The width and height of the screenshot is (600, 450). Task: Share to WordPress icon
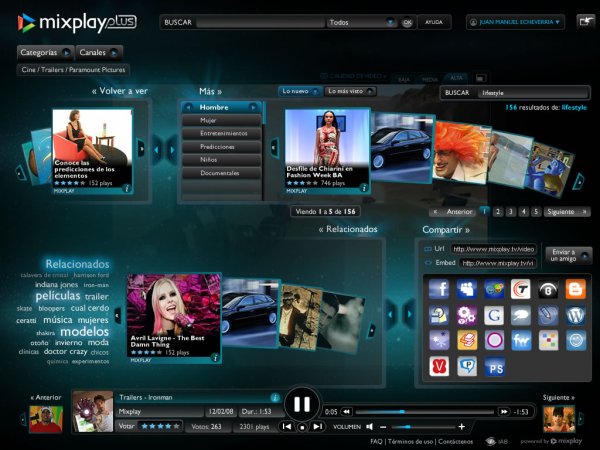point(576,315)
